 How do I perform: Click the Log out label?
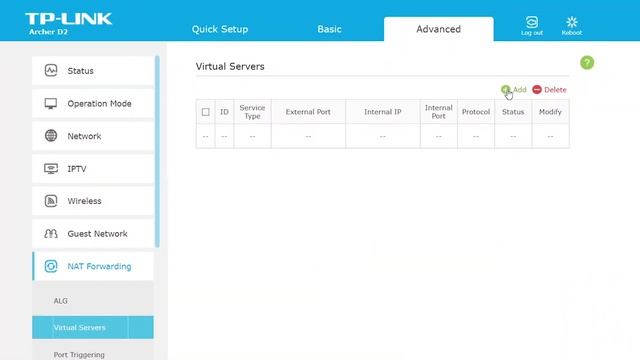532,33
